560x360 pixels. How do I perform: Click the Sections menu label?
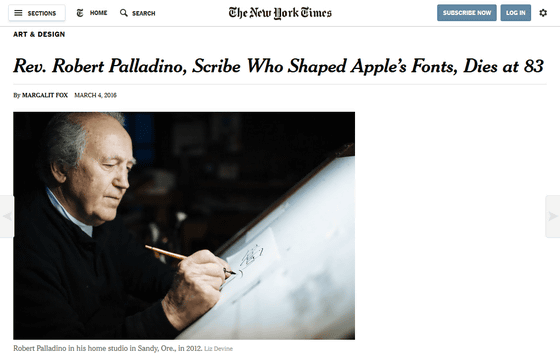coord(42,14)
